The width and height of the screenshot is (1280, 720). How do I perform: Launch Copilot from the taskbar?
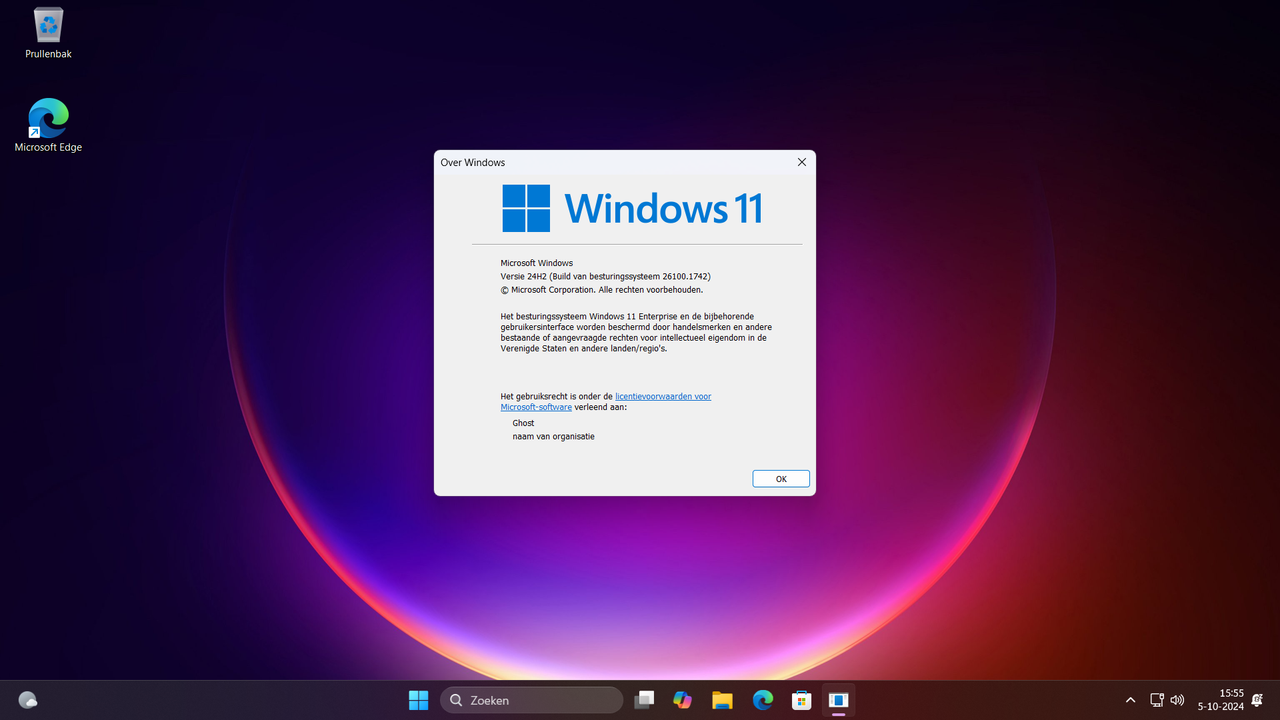(x=683, y=700)
